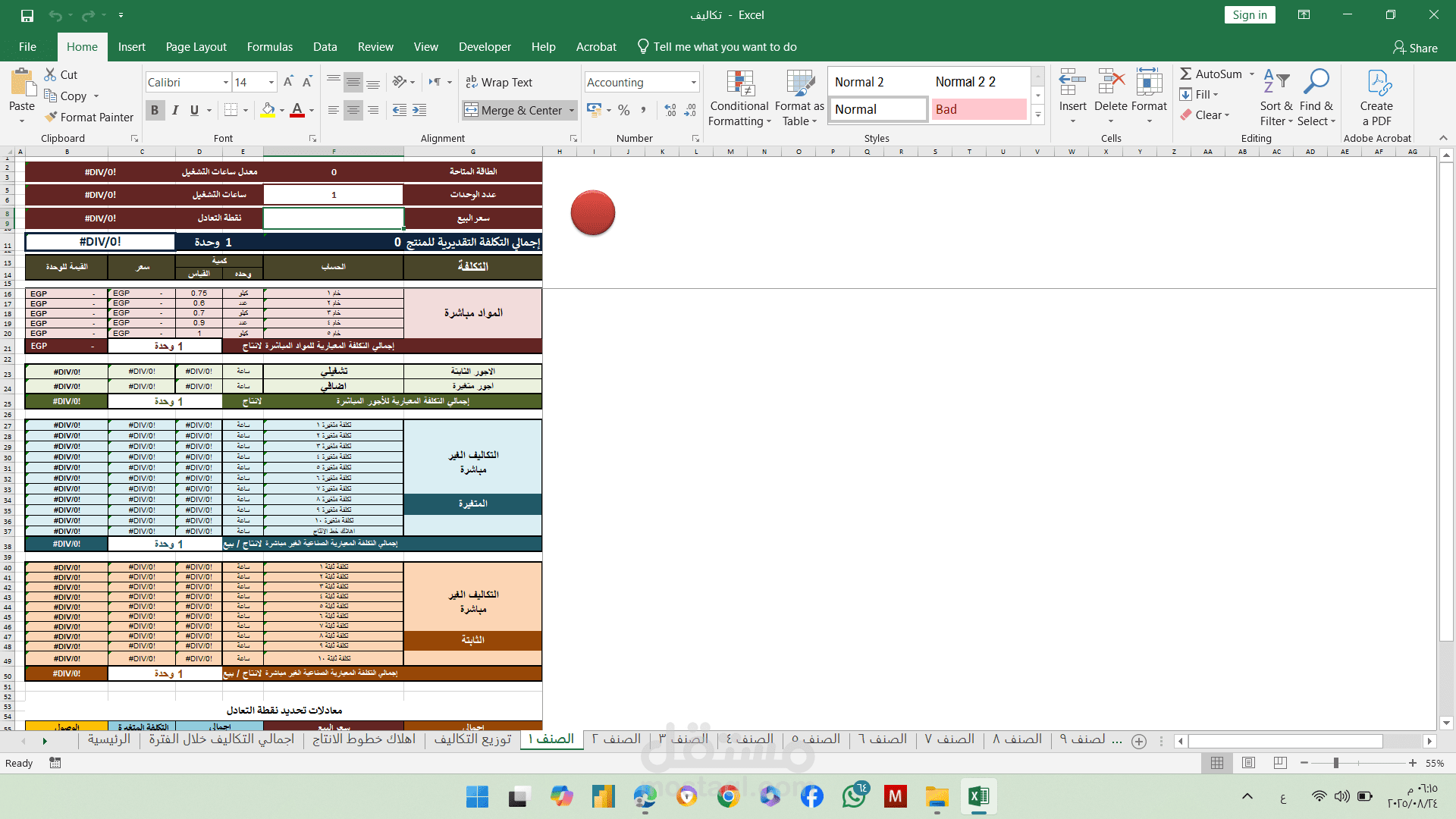Toggle Bold formatting

[x=155, y=110]
